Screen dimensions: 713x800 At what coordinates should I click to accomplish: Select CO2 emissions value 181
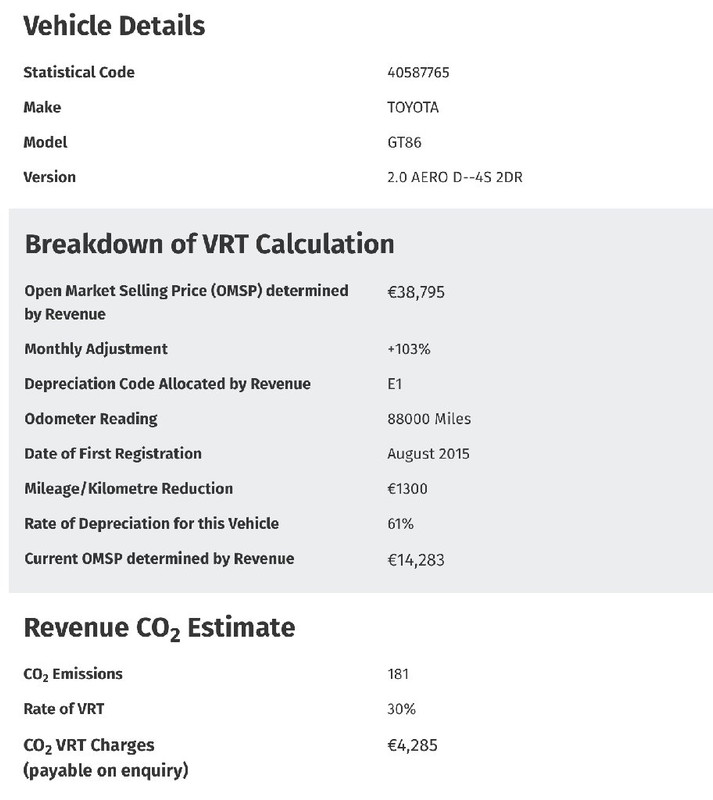(x=398, y=674)
